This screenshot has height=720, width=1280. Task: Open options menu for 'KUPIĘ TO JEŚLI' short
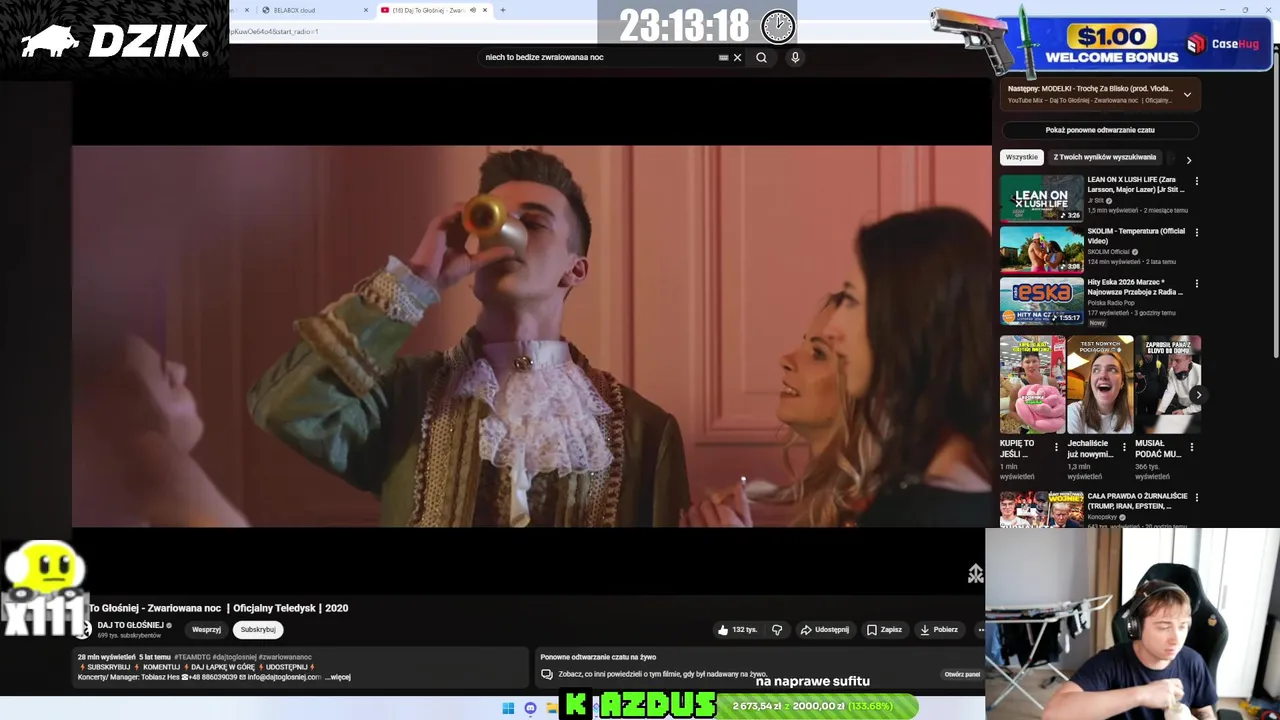click(x=1056, y=447)
